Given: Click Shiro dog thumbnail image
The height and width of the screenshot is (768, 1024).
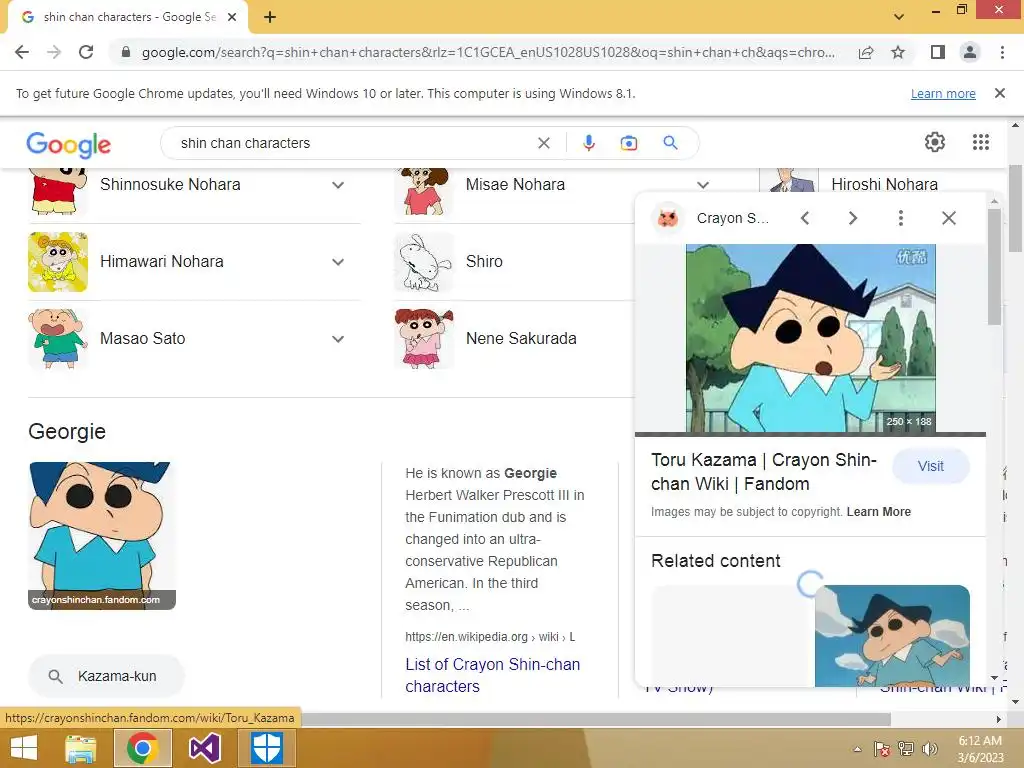Looking at the screenshot, I should pos(424,262).
